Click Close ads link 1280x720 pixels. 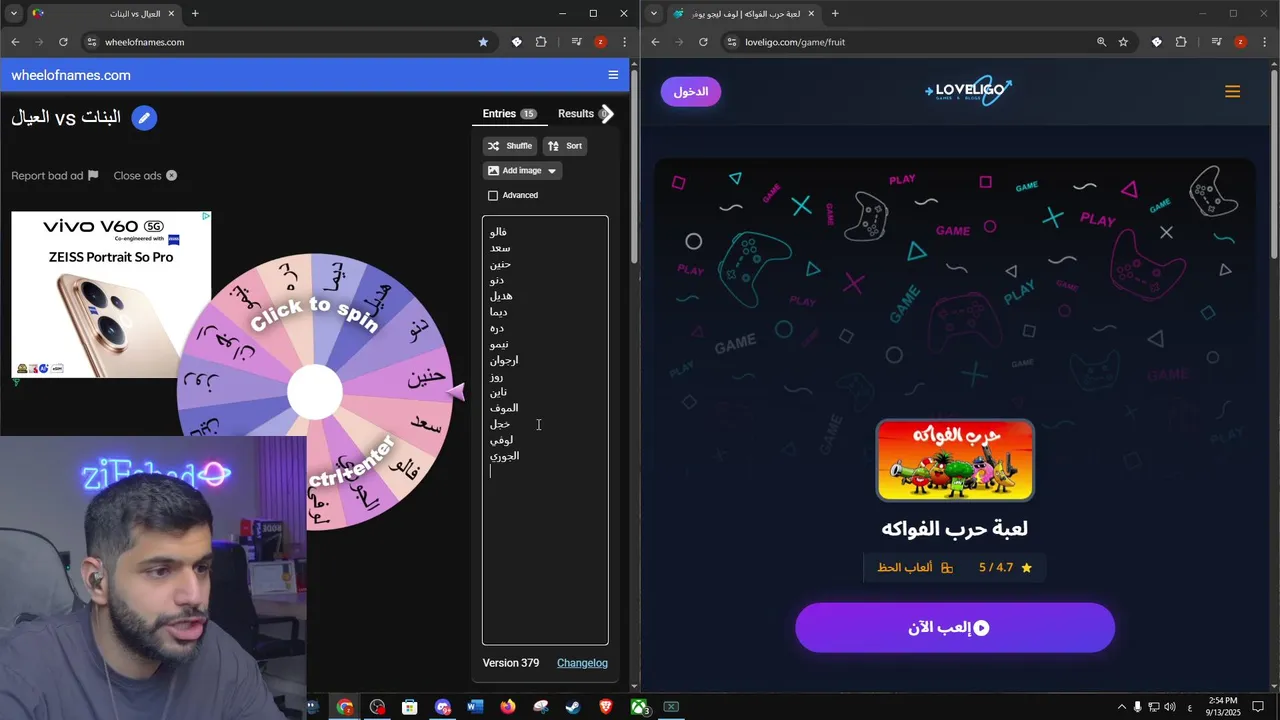(x=145, y=176)
